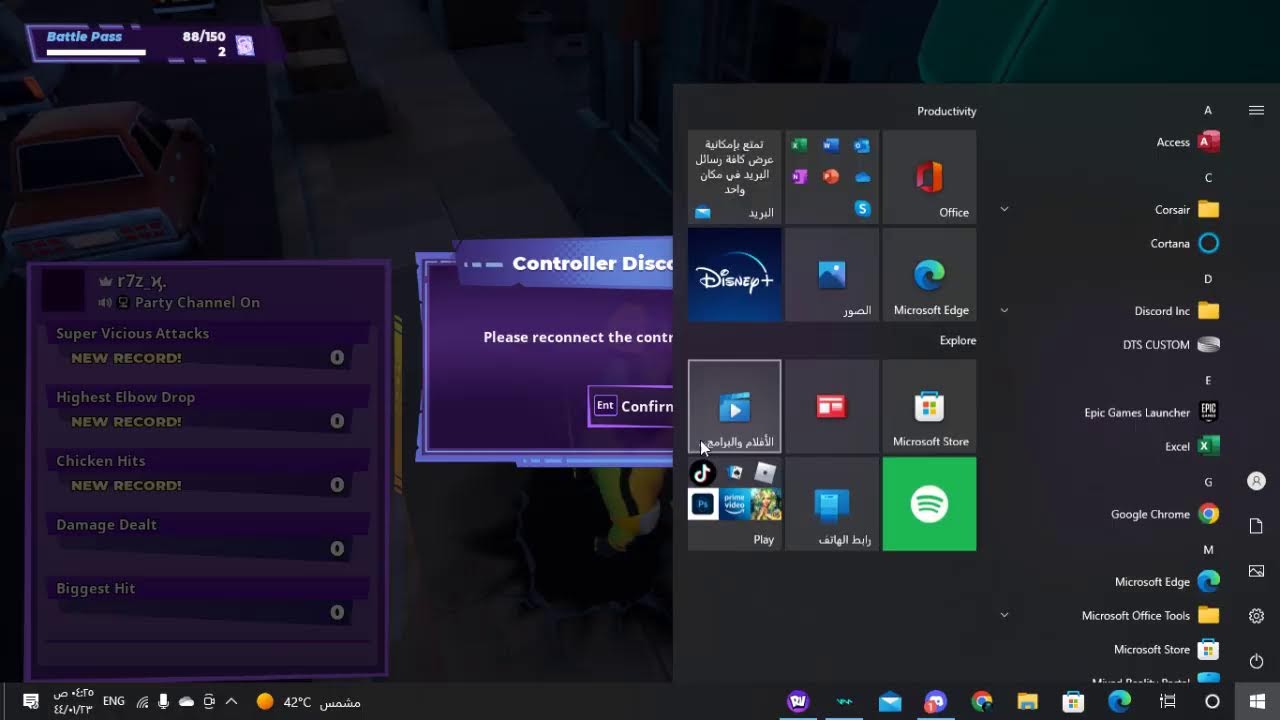This screenshot has width=1280, height=720.
Task: Launch Google Chrome from the app list
Action: (1165, 514)
